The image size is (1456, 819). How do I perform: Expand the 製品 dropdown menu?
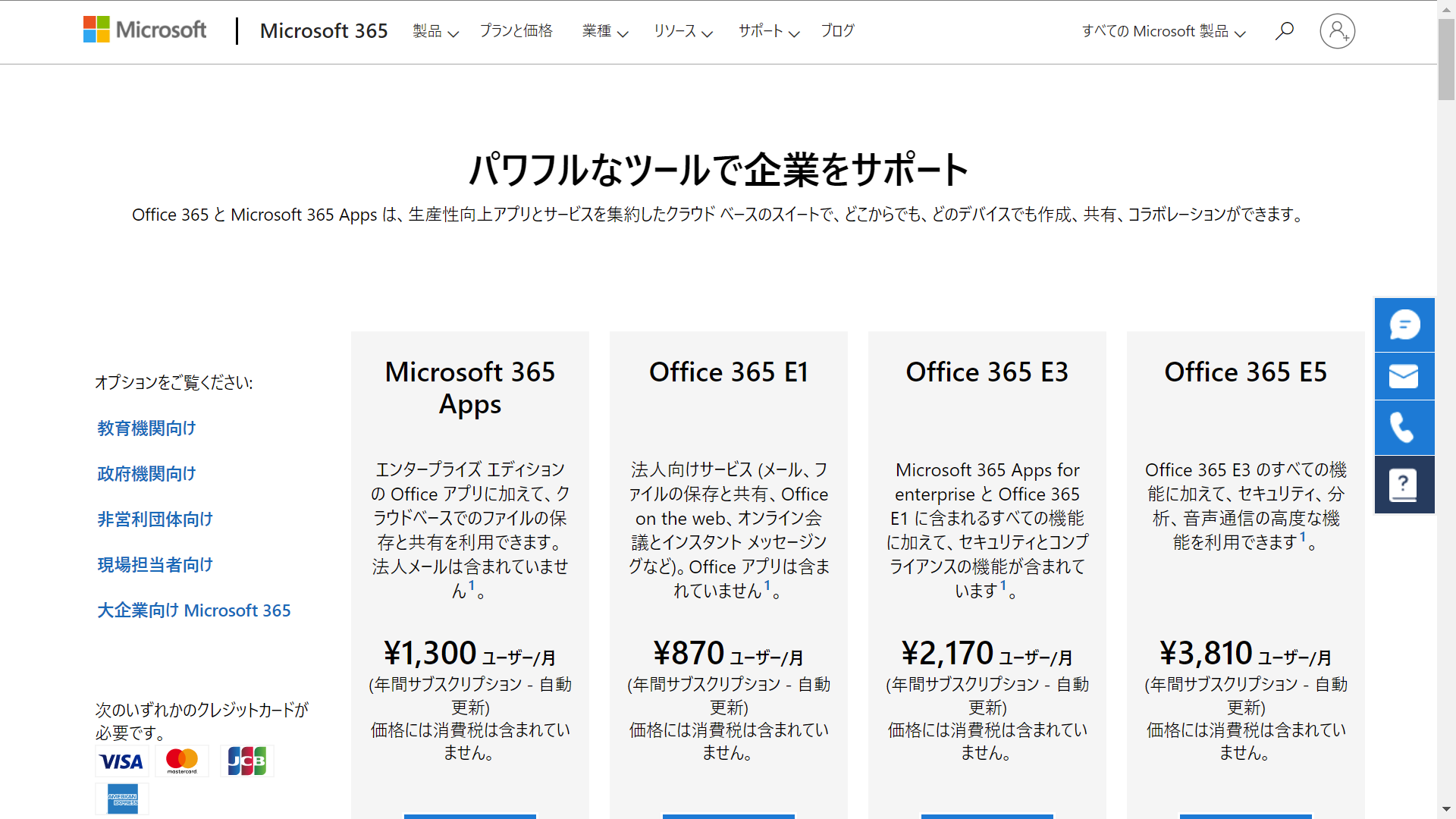[435, 31]
